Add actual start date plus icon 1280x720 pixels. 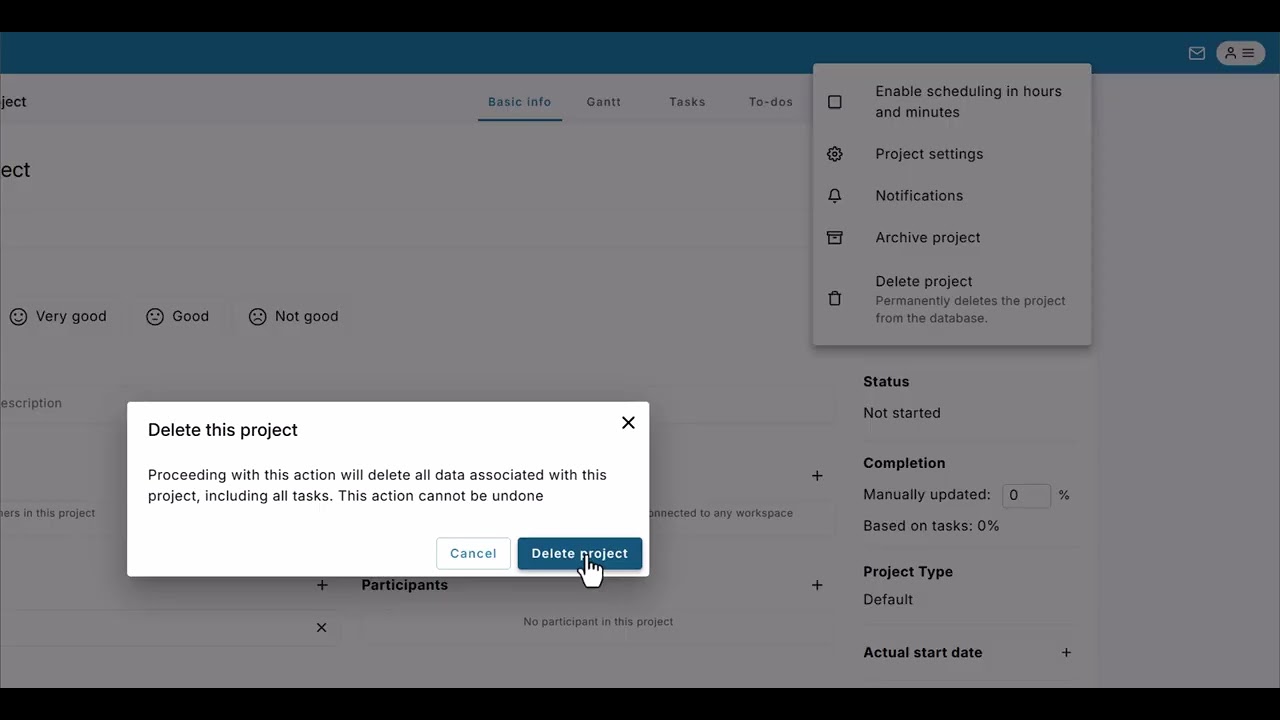click(x=1066, y=653)
